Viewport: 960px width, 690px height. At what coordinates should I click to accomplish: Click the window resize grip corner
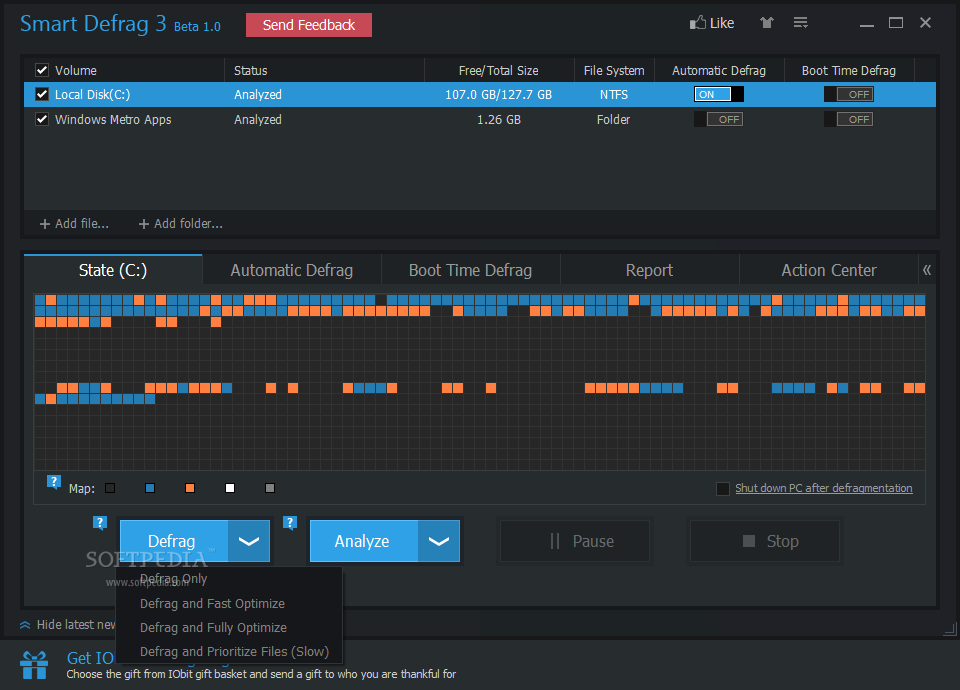point(950,629)
